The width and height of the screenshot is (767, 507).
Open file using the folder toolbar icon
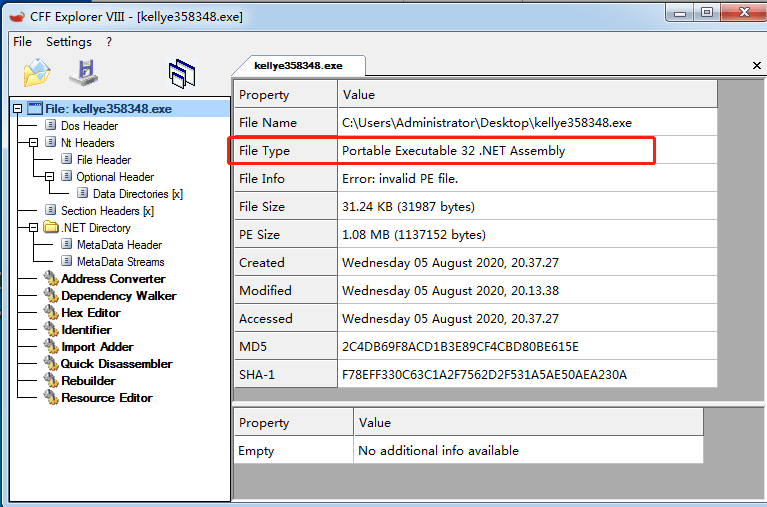point(37,73)
